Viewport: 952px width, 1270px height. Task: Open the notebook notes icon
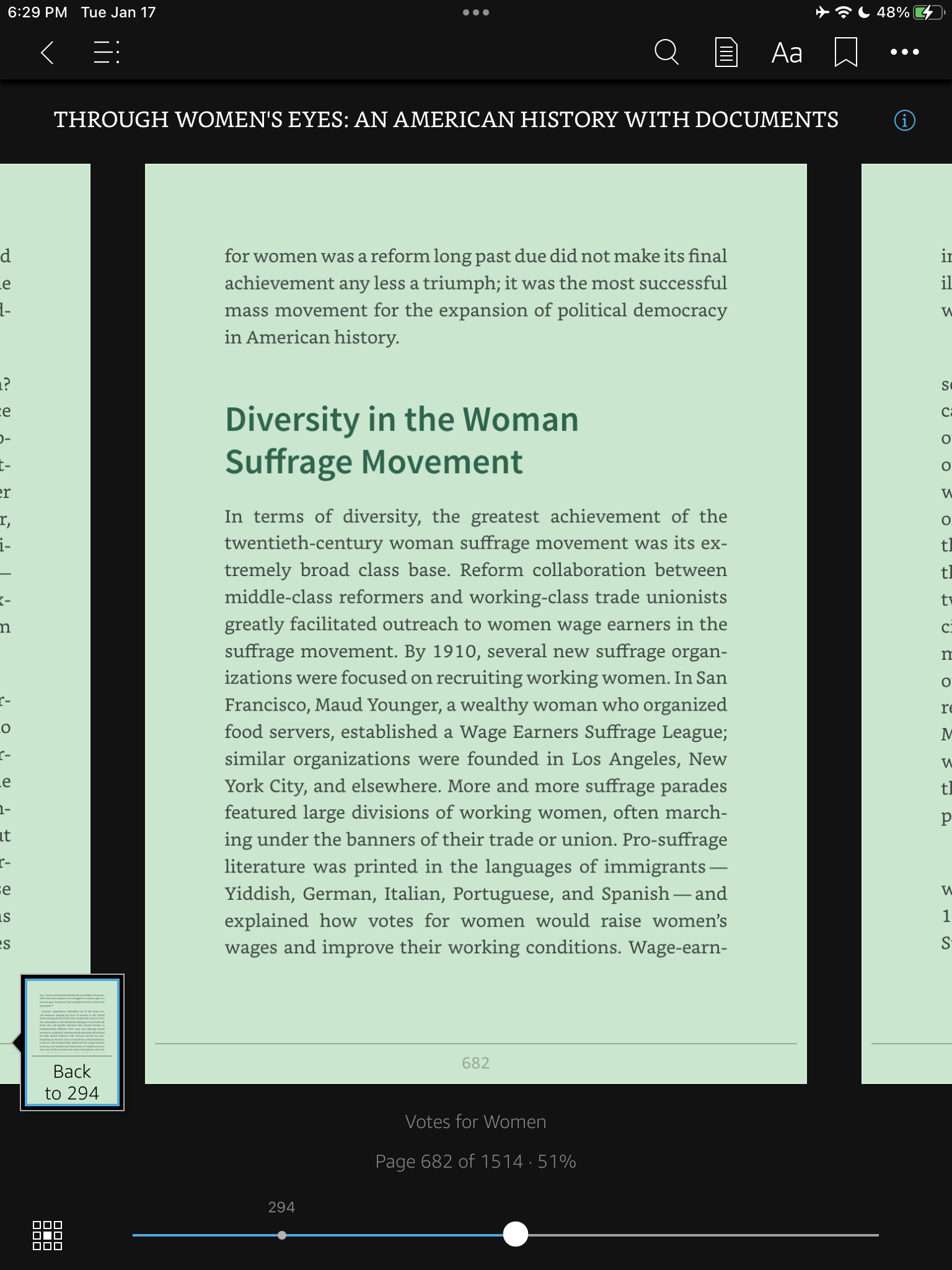coord(726,53)
